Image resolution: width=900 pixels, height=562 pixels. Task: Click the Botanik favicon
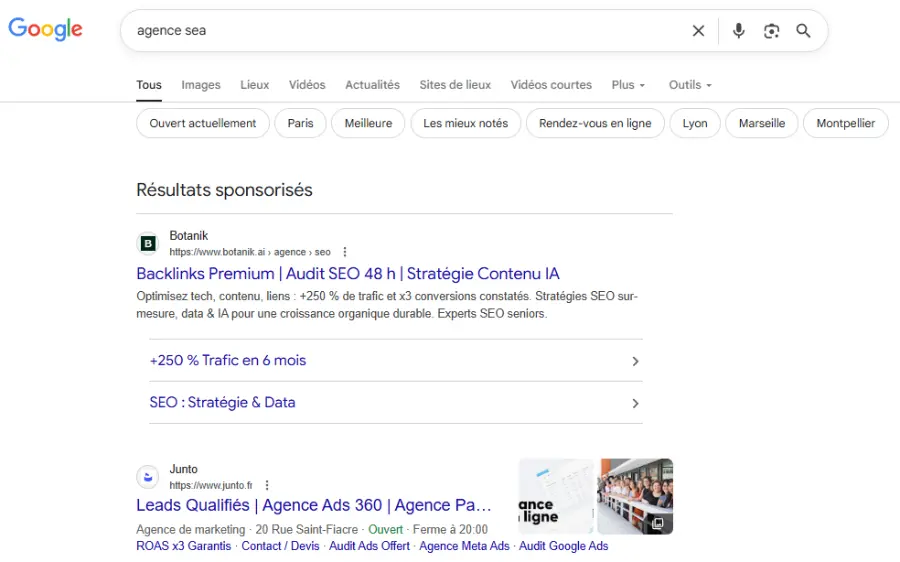point(148,243)
